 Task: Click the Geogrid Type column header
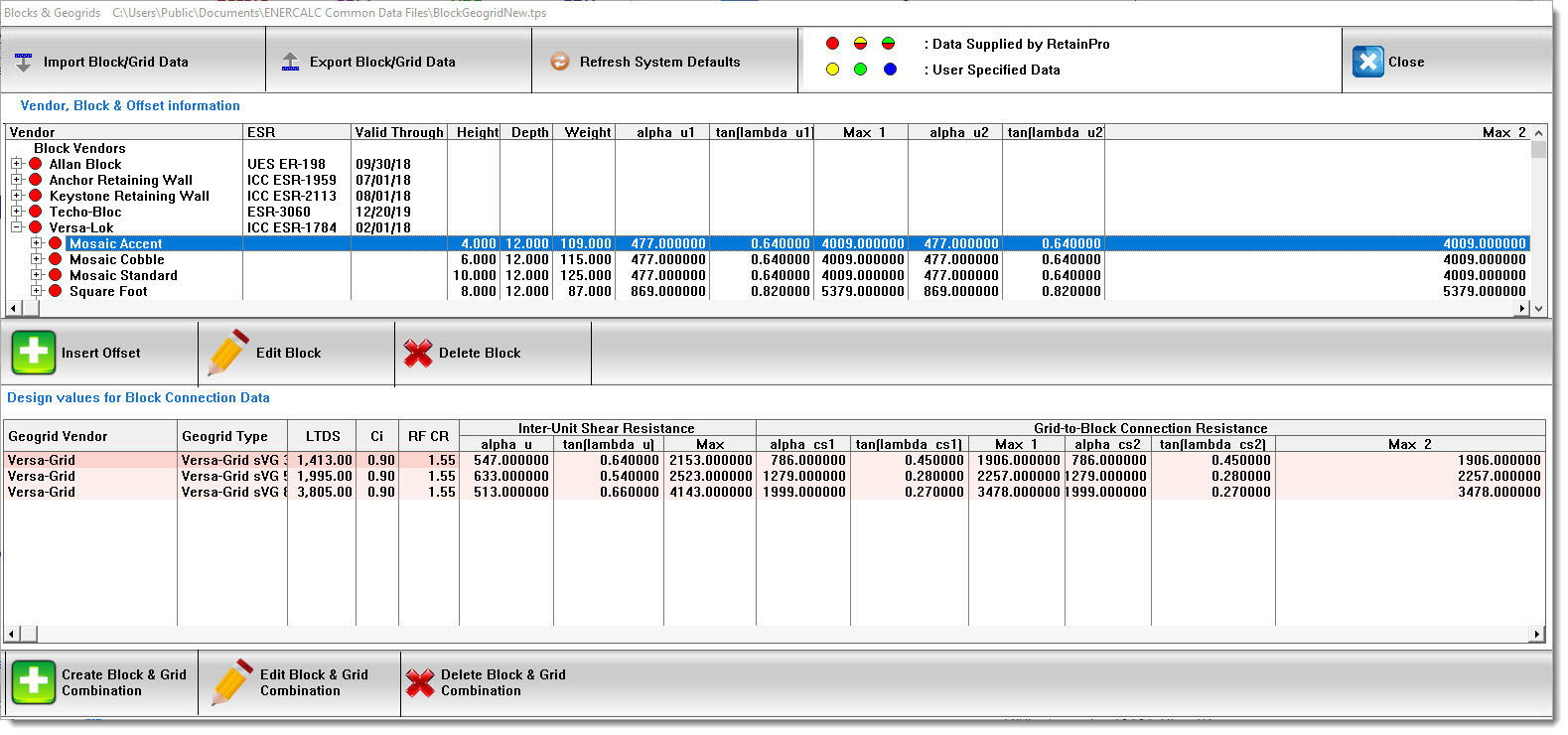click(x=232, y=436)
